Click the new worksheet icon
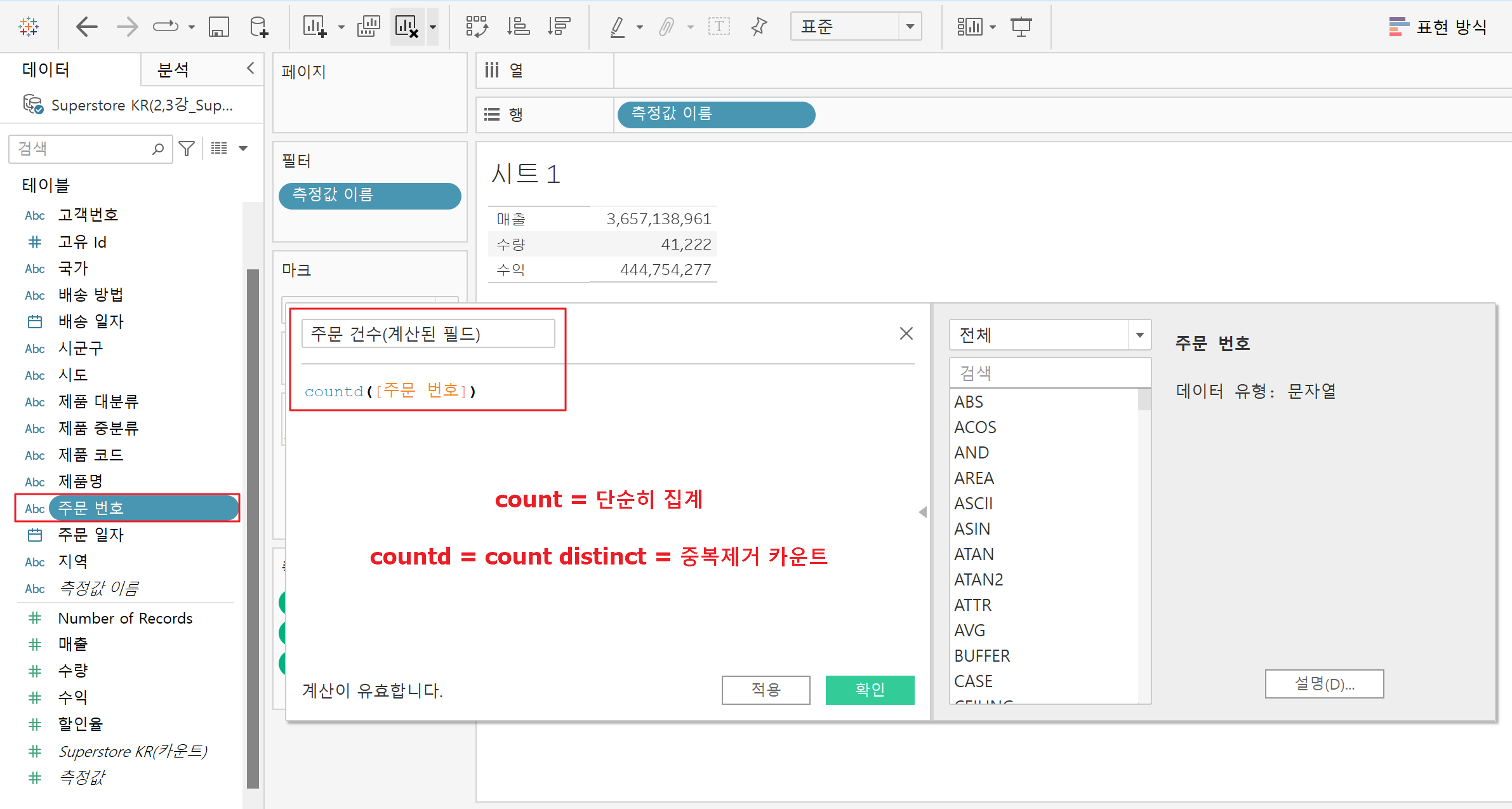Screen dimensions: 1512x809 pos(315,27)
